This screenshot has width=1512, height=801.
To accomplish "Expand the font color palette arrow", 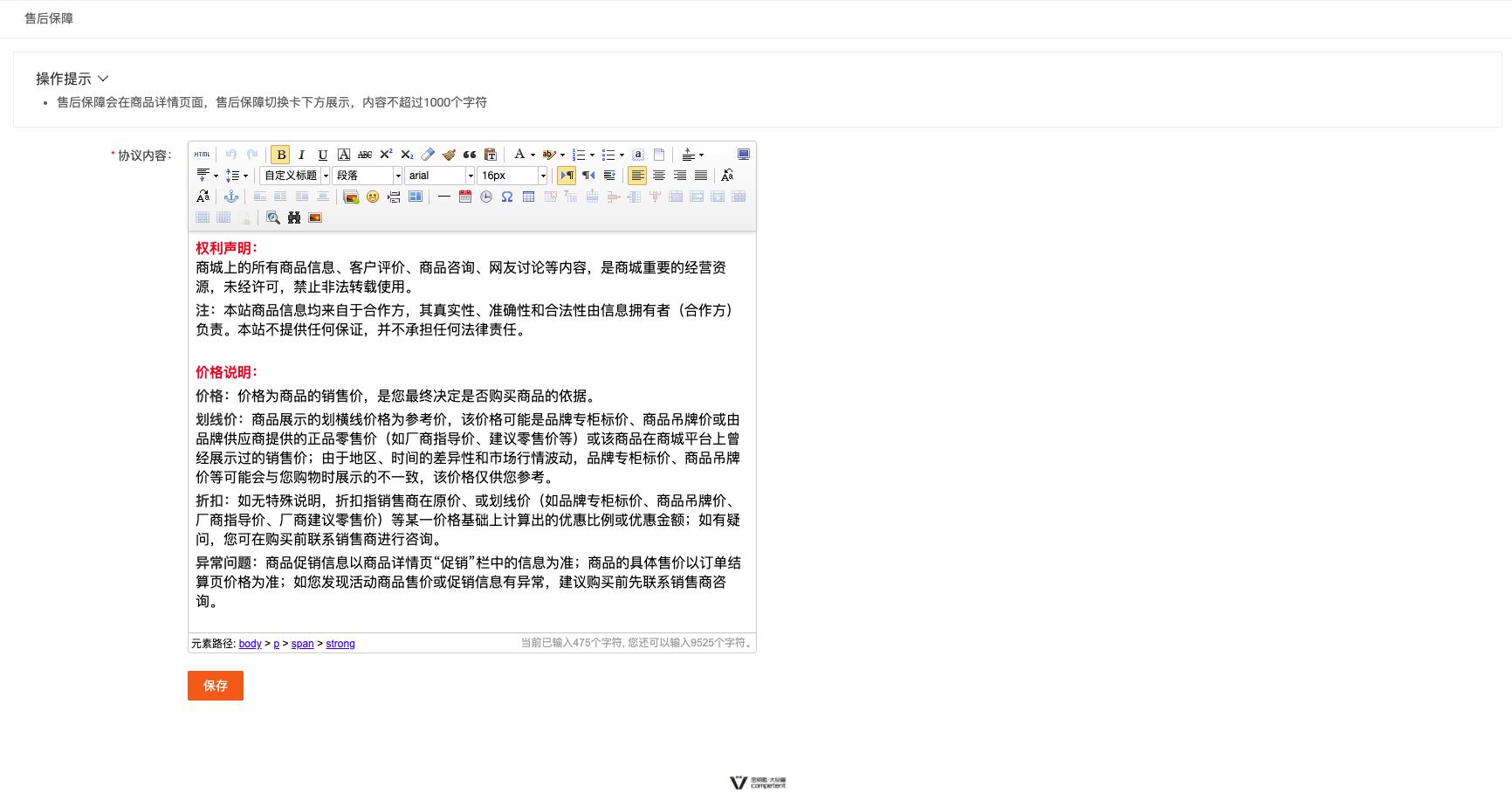I will (533, 155).
